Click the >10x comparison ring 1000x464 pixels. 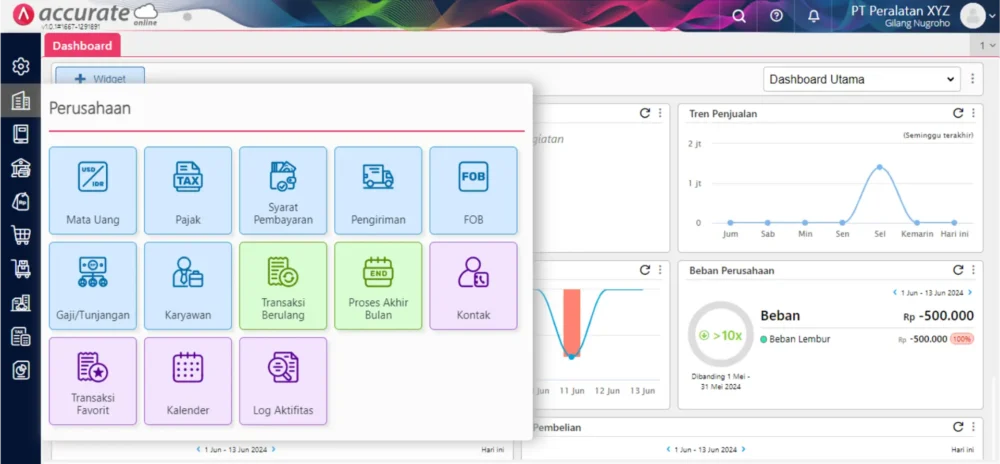point(721,335)
